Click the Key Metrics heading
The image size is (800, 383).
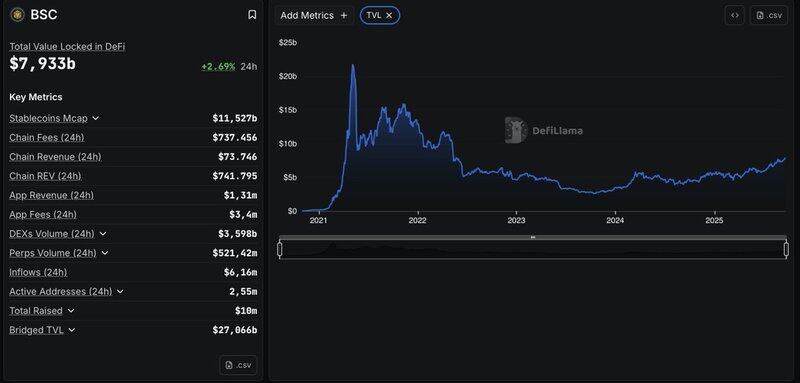point(36,97)
